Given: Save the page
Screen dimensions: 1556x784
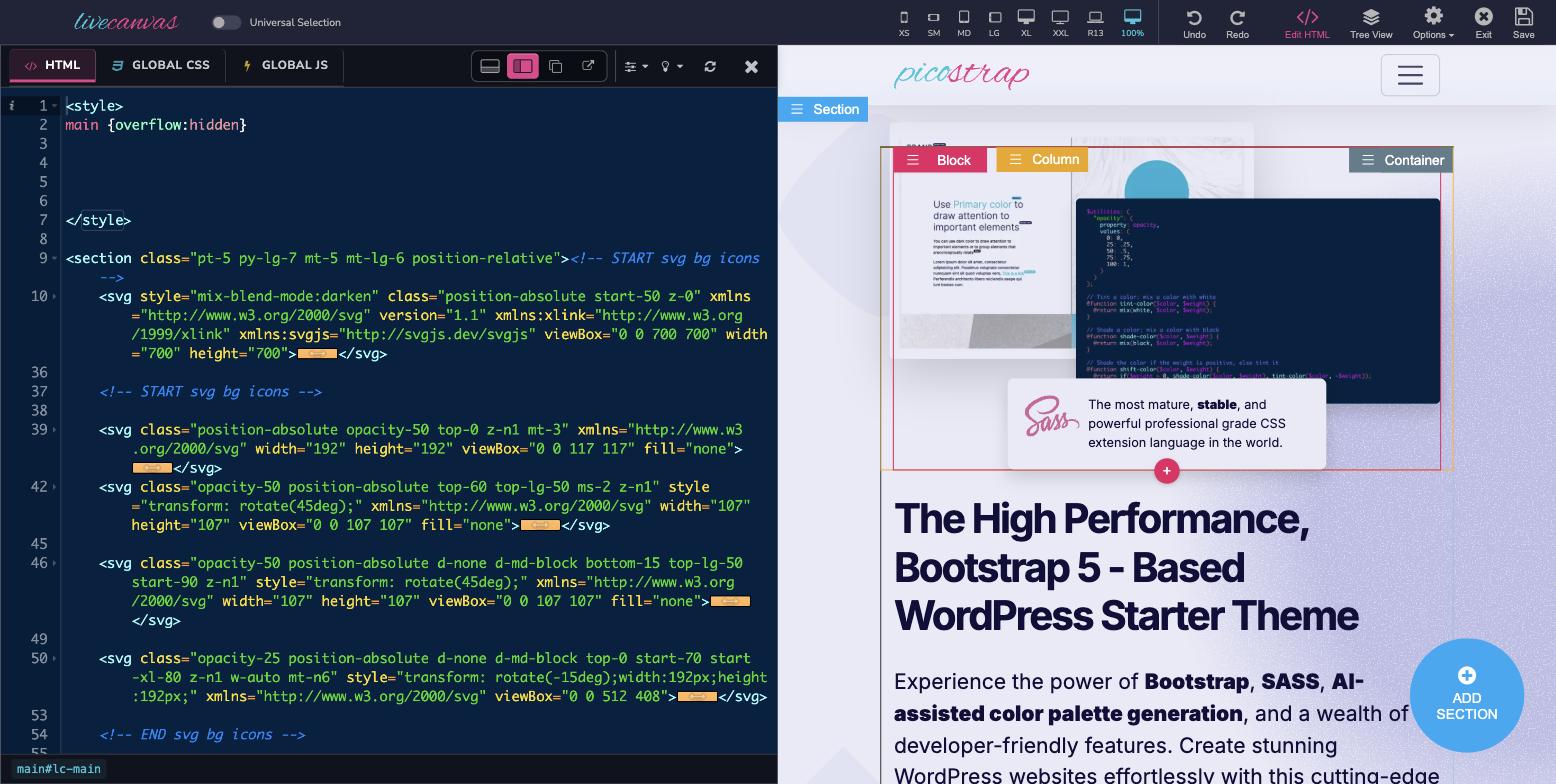Looking at the screenshot, I should tap(1523, 23).
